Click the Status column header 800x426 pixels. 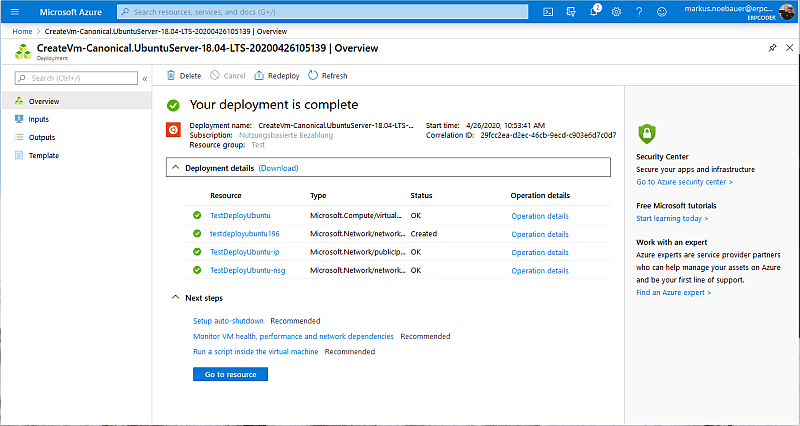click(421, 195)
